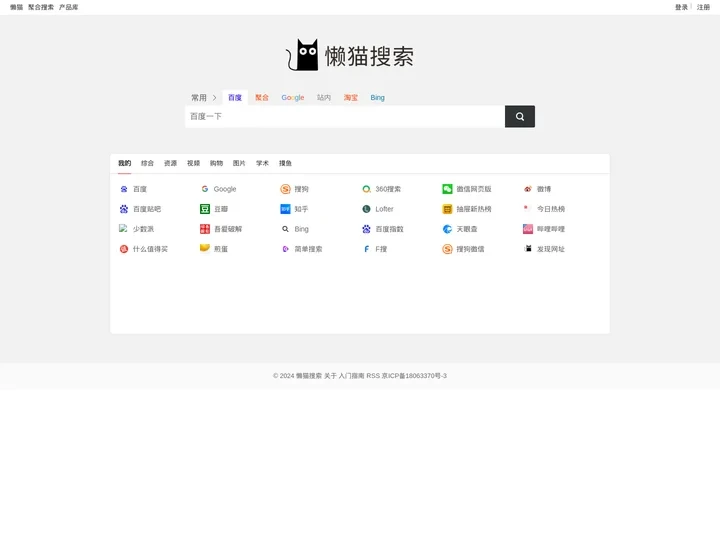Open the 百度 site icon
720x540 pixels.
[x=124, y=189]
